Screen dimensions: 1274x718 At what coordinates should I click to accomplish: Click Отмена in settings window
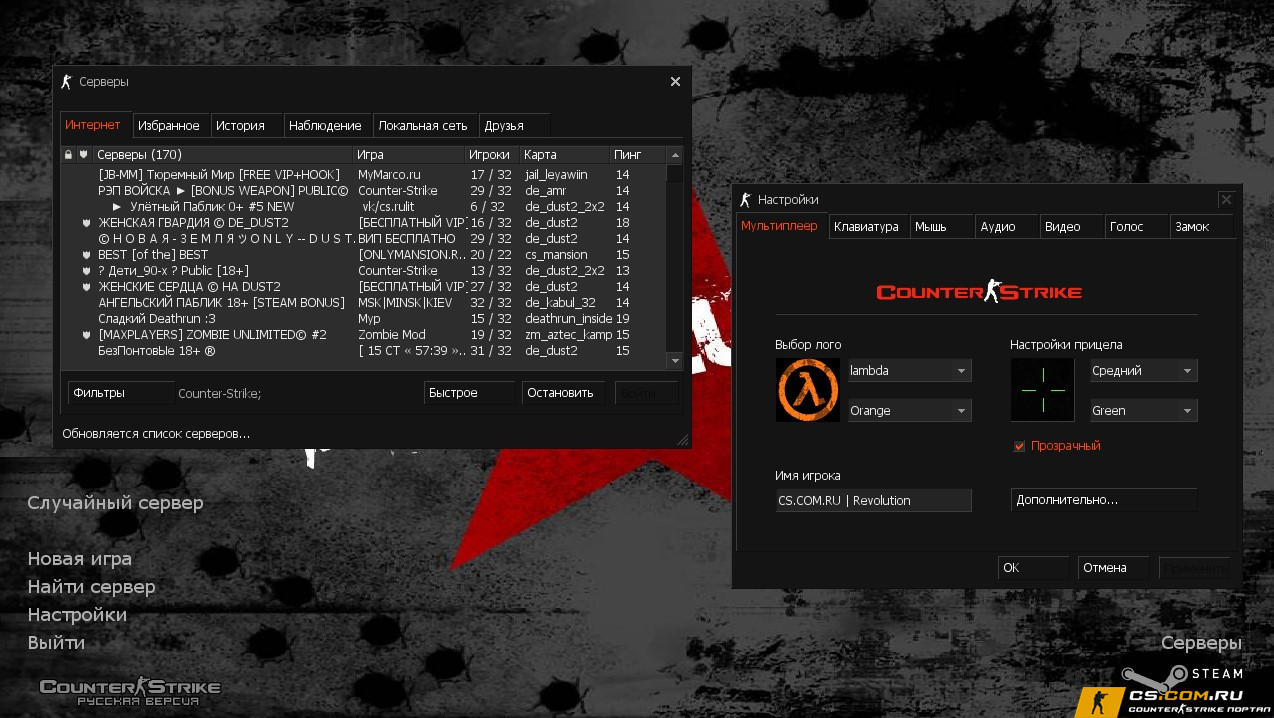click(1114, 568)
